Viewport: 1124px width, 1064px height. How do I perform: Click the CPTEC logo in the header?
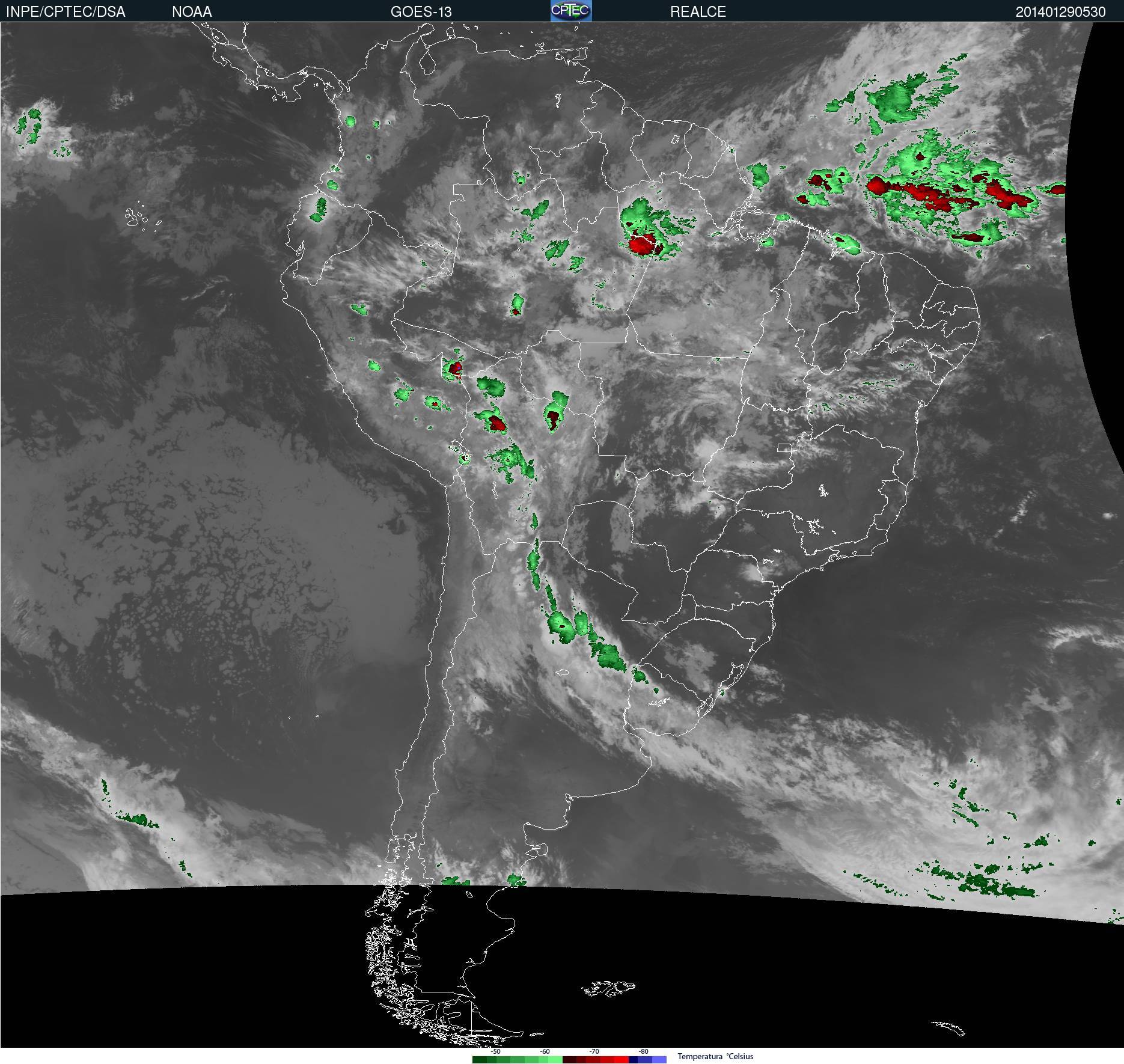click(x=571, y=11)
